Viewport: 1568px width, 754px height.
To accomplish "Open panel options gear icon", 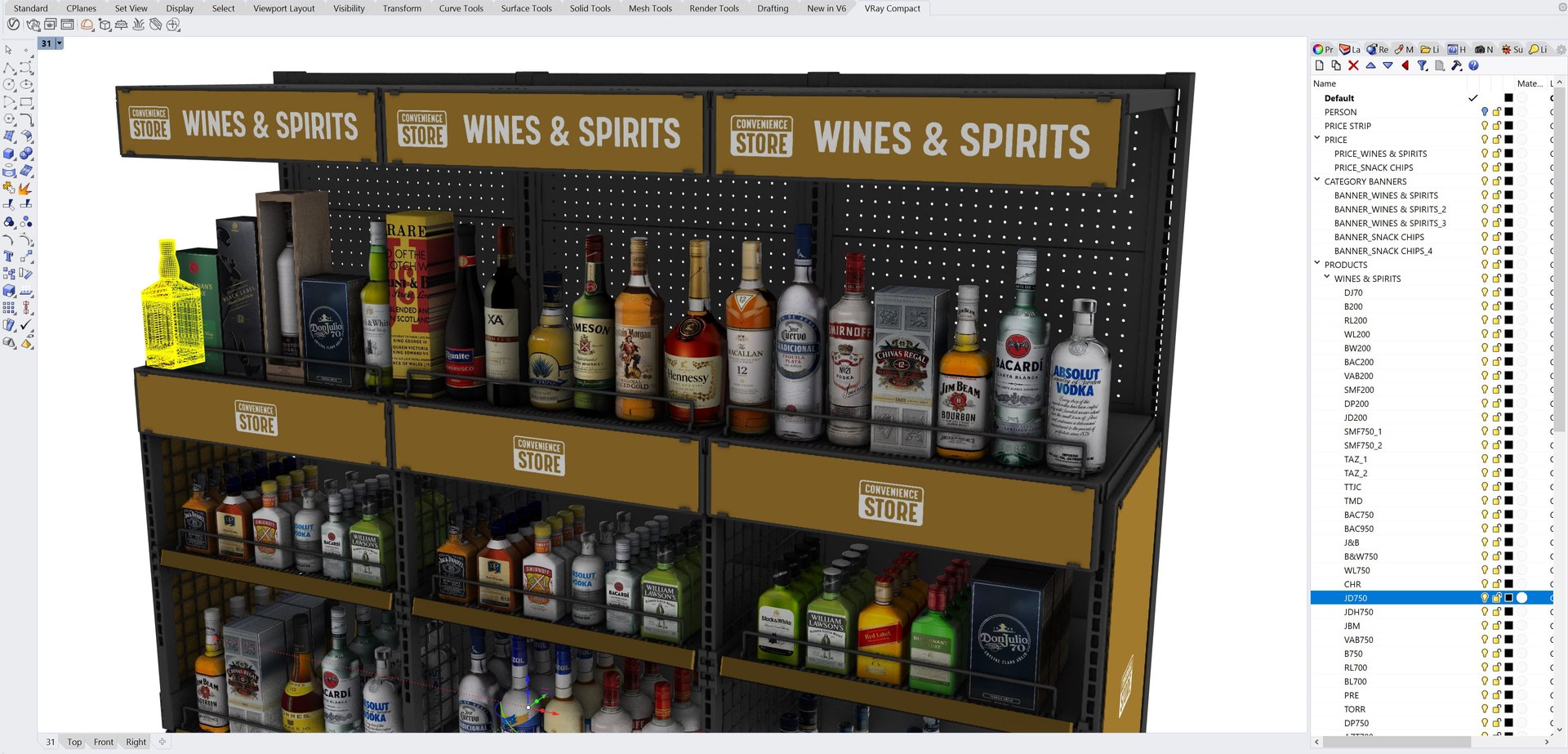I will click(x=1561, y=50).
